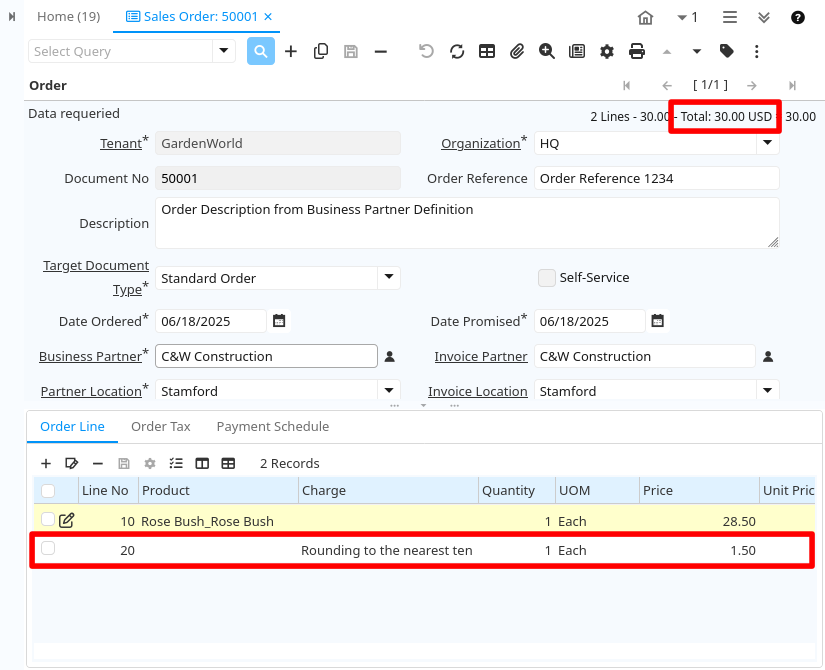Click the Copy Record icon
Screen dimensions: 825x670
pyautogui.click(x=321, y=51)
